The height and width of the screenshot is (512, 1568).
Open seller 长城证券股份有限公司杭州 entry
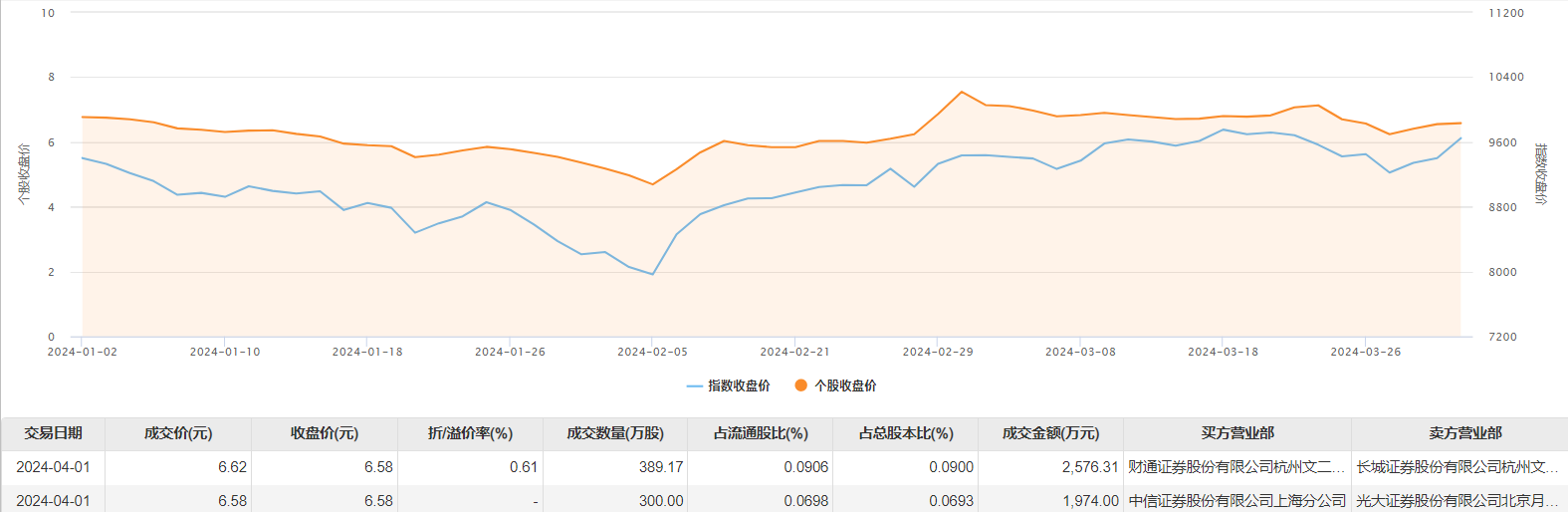(x=1456, y=467)
